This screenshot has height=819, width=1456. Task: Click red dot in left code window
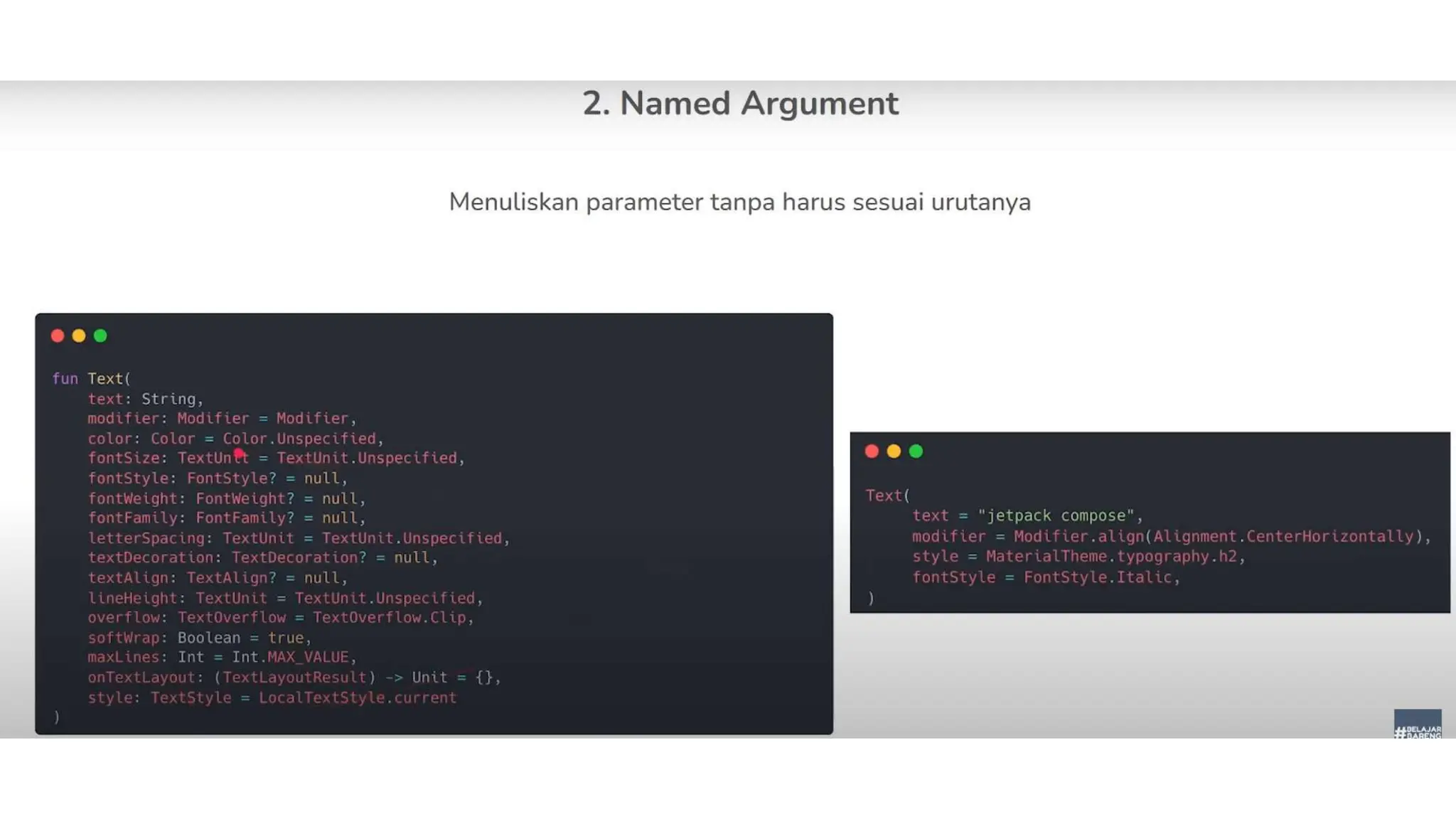[x=58, y=336]
